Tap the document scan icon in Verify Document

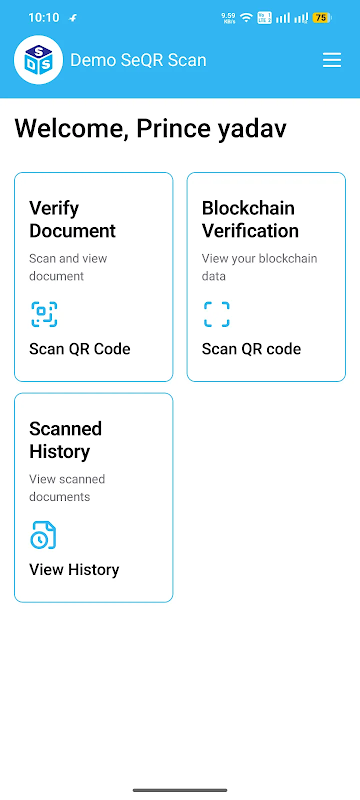pyautogui.click(x=44, y=314)
